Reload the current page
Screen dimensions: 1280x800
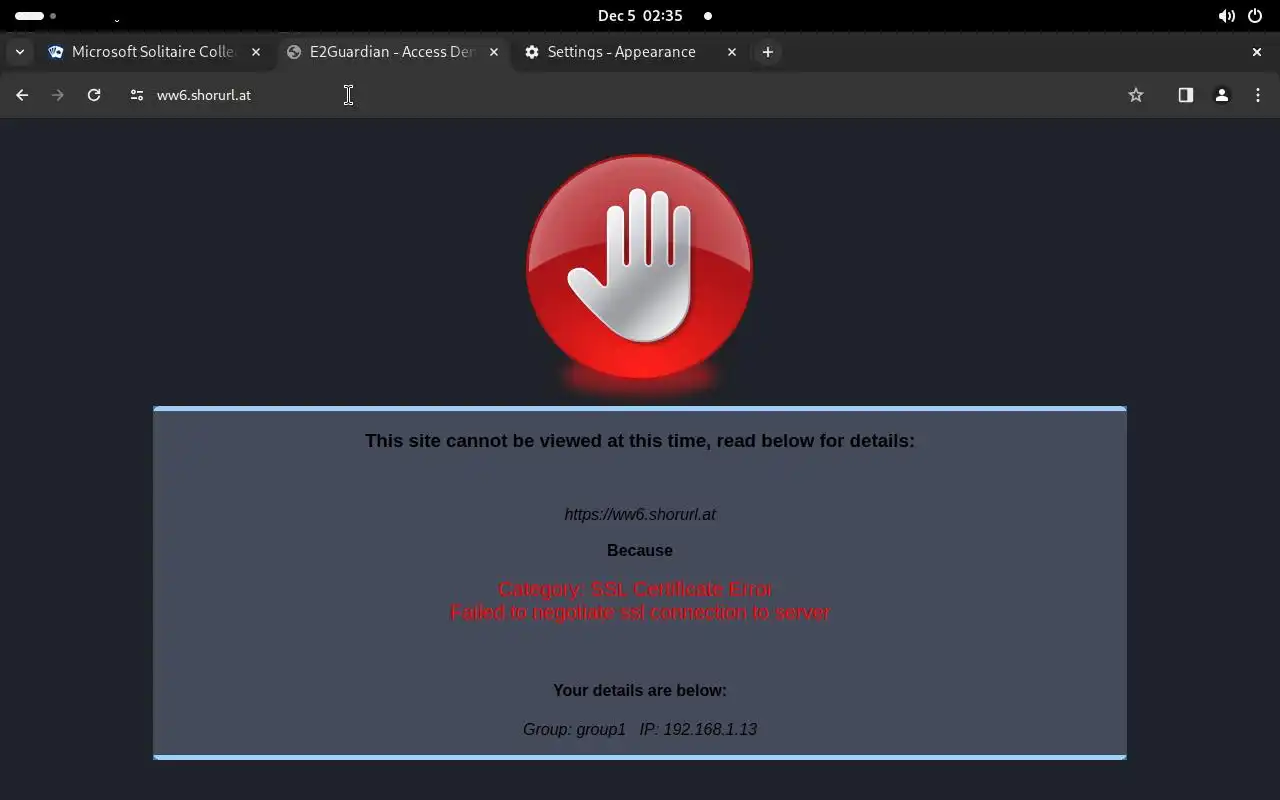94,95
